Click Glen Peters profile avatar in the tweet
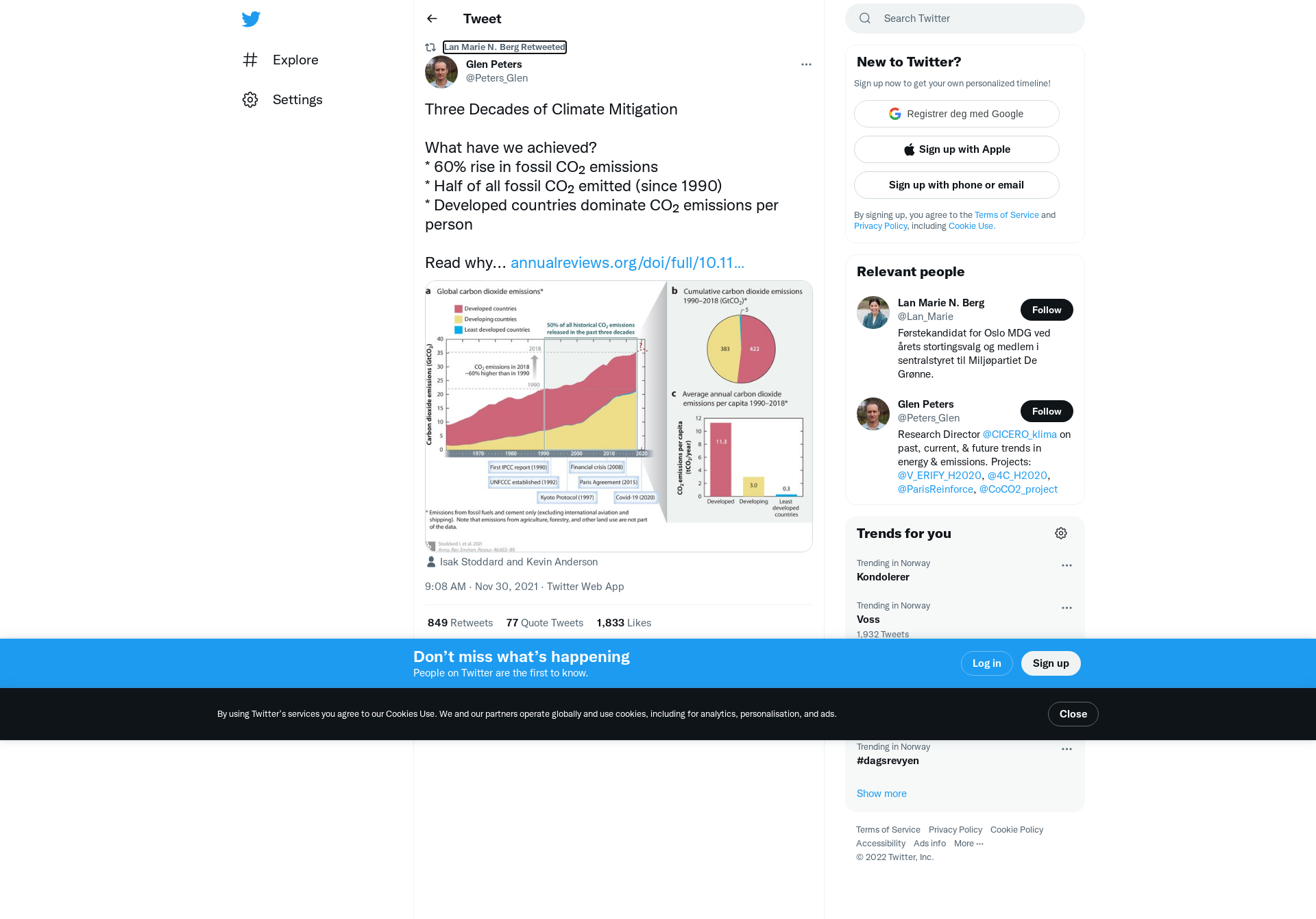 [x=441, y=72]
